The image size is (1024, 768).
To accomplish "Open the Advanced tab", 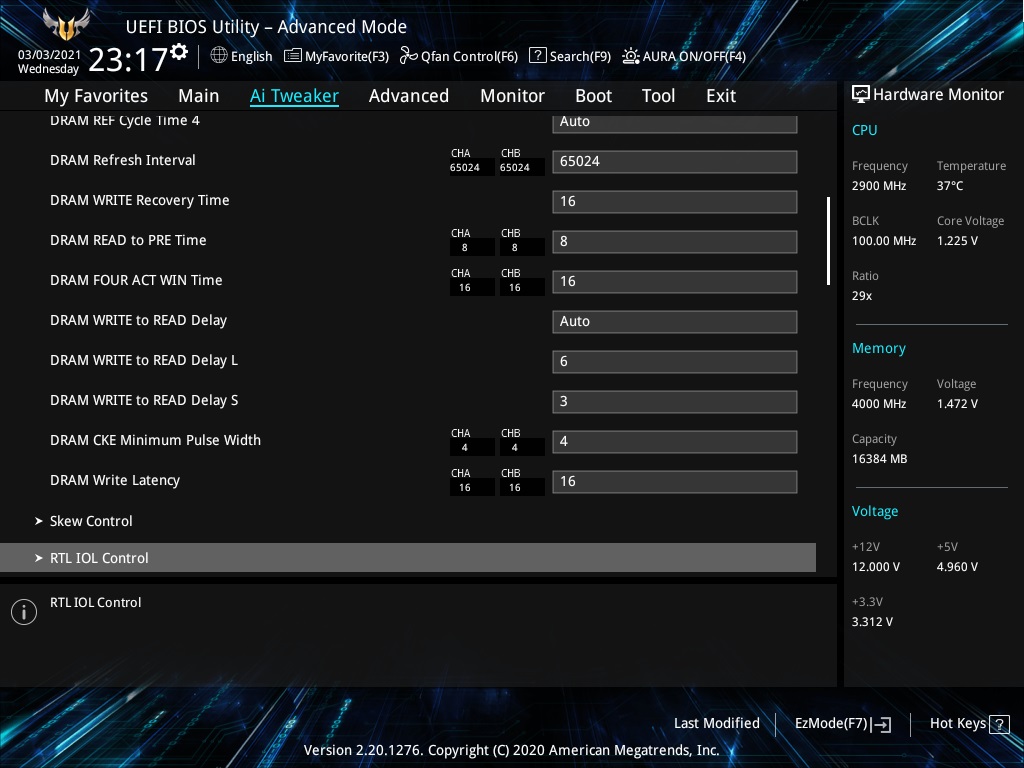I will click(409, 96).
